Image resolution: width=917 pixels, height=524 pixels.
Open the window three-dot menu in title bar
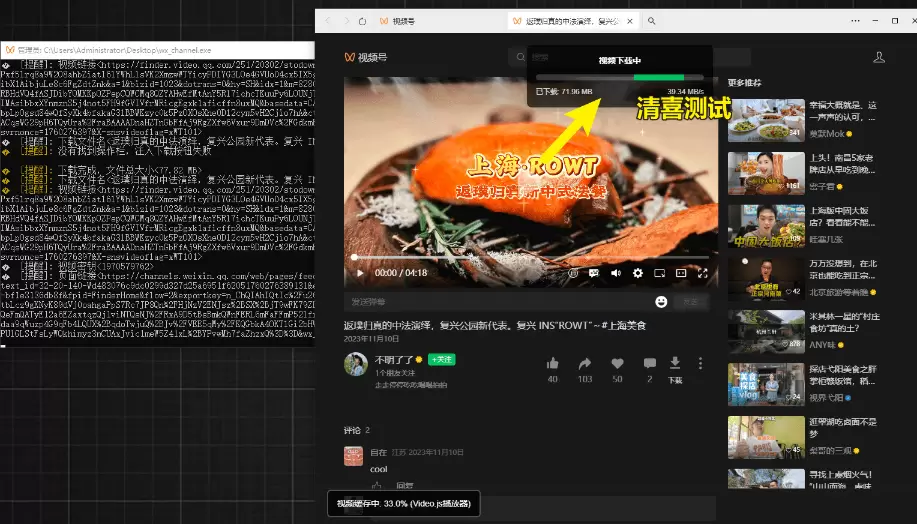856,21
